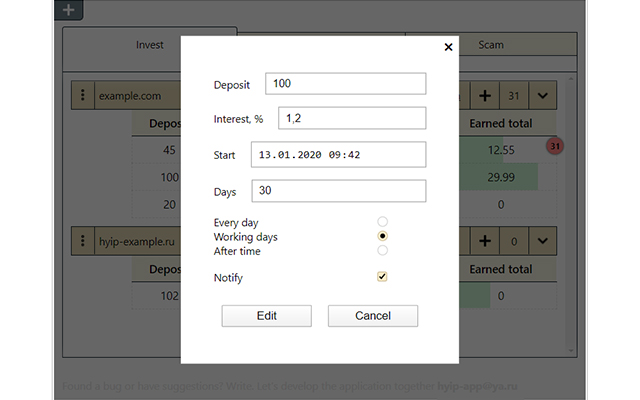Click the 31 counter in example.com row
Image resolution: width=640 pixels, height=400 pixels.
[514, 96]
